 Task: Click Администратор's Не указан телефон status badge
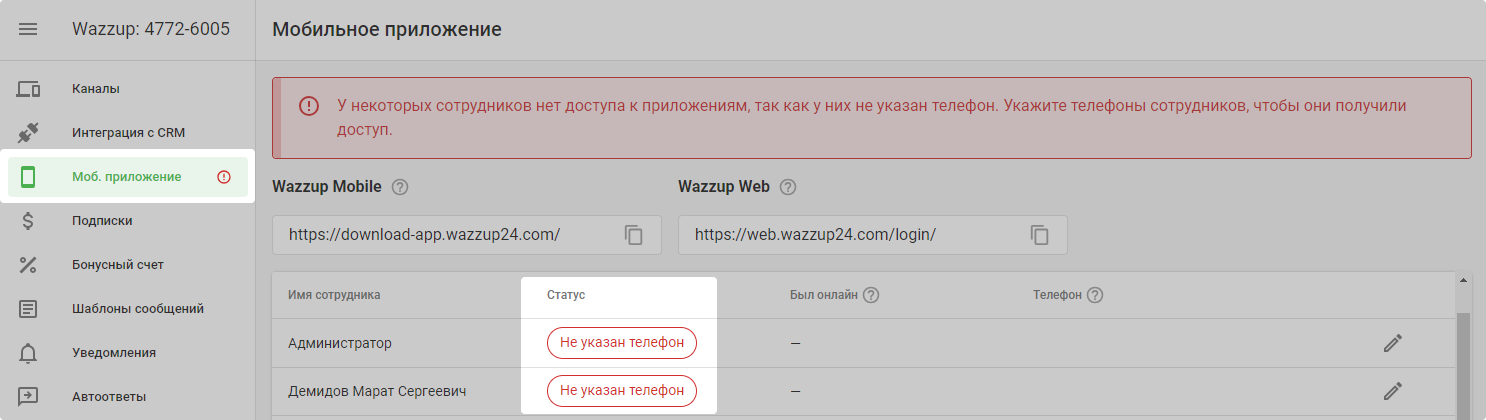621,343
